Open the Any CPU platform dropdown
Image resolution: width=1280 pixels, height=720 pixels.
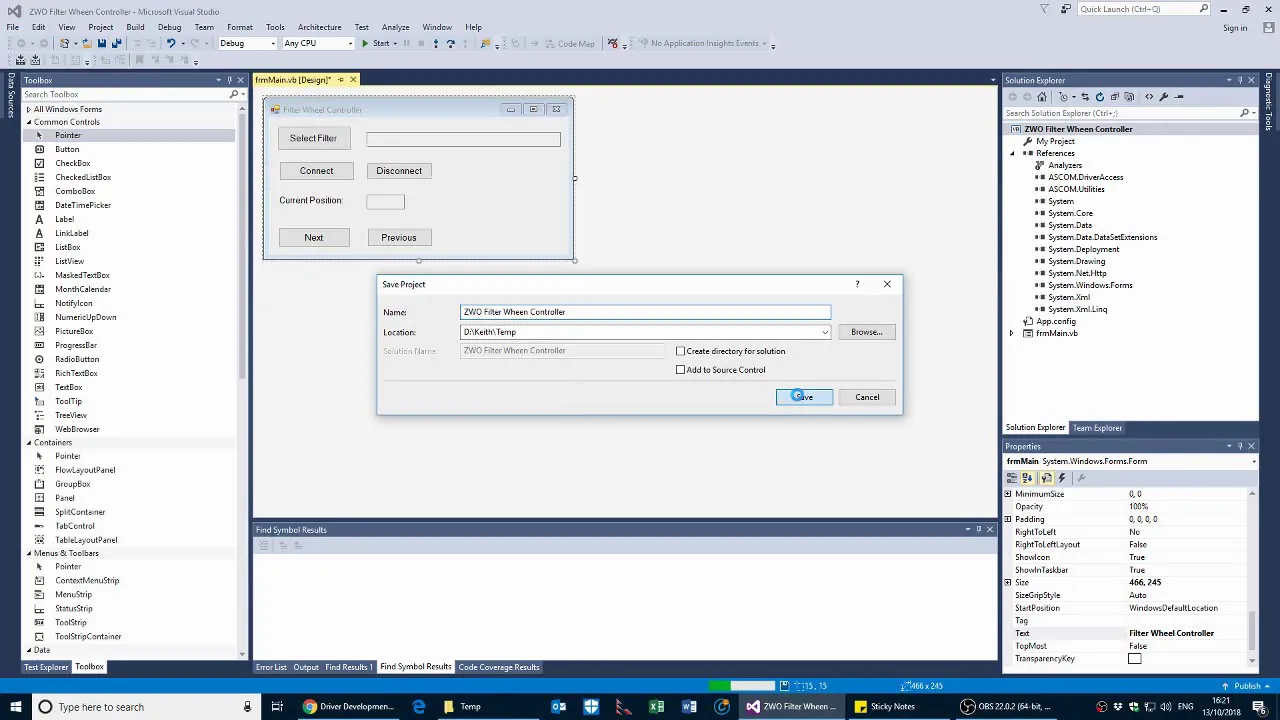tap(350, 43)
